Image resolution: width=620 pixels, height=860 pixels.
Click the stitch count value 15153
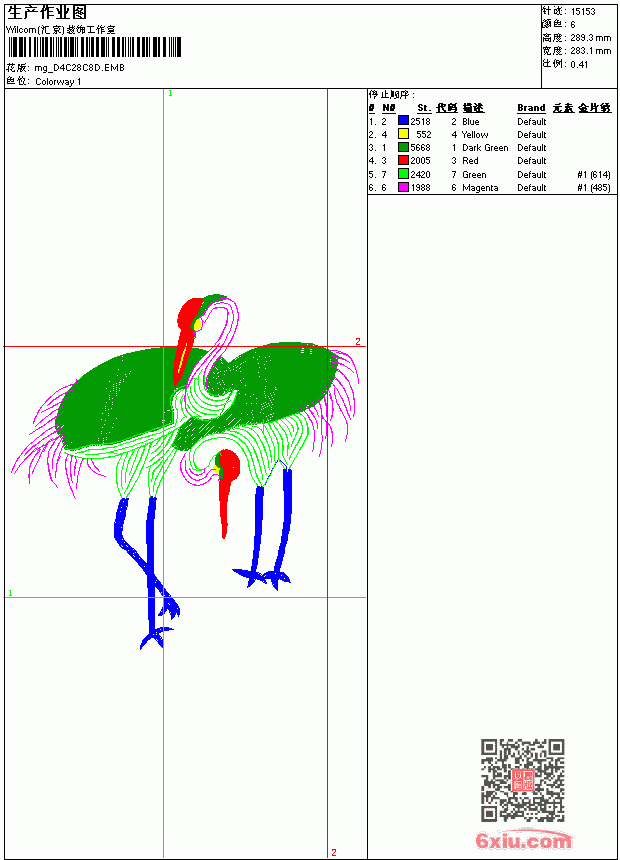pyautogui.click(x=583, y=12)
